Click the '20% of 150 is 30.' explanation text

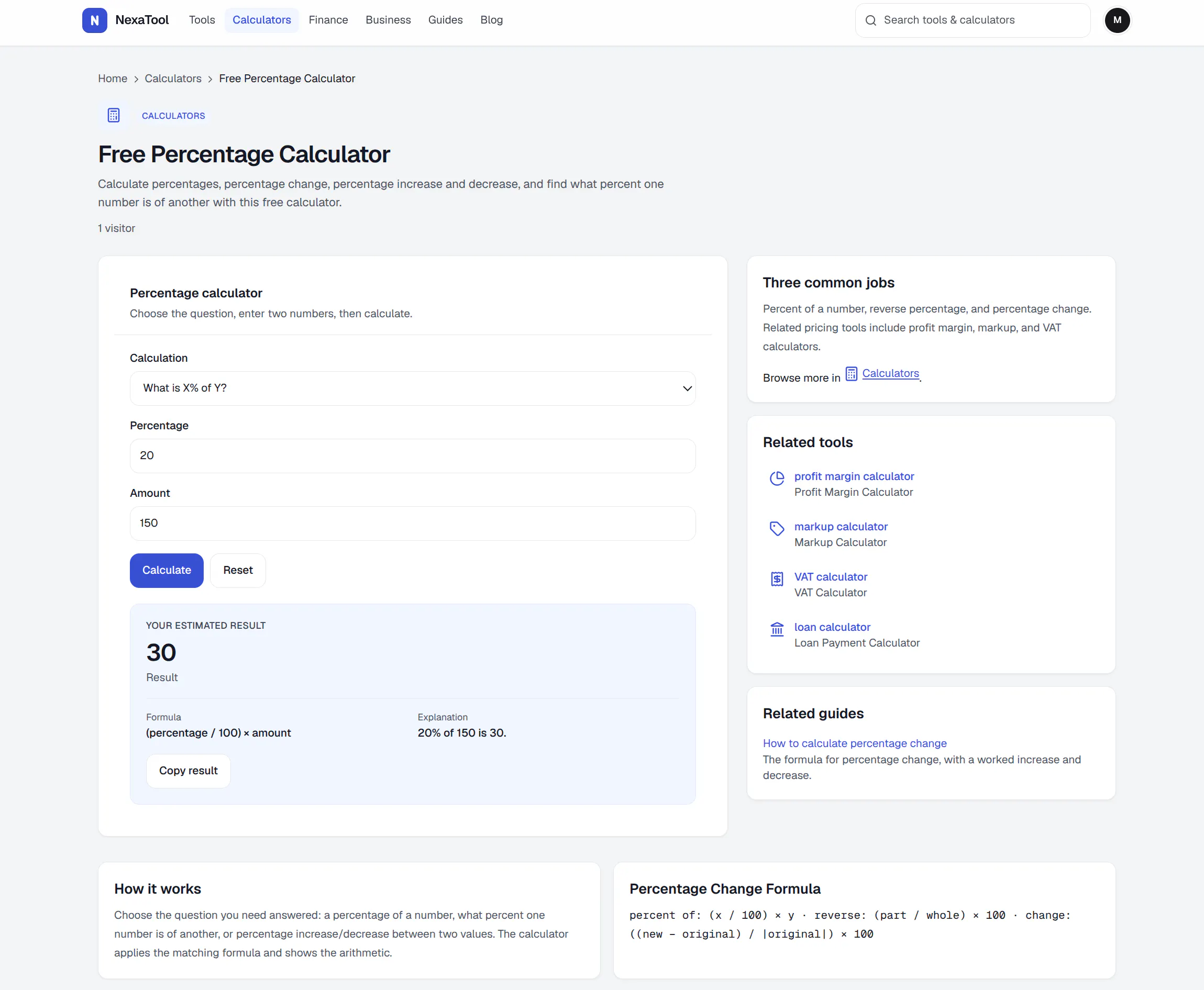click(462, 733)
